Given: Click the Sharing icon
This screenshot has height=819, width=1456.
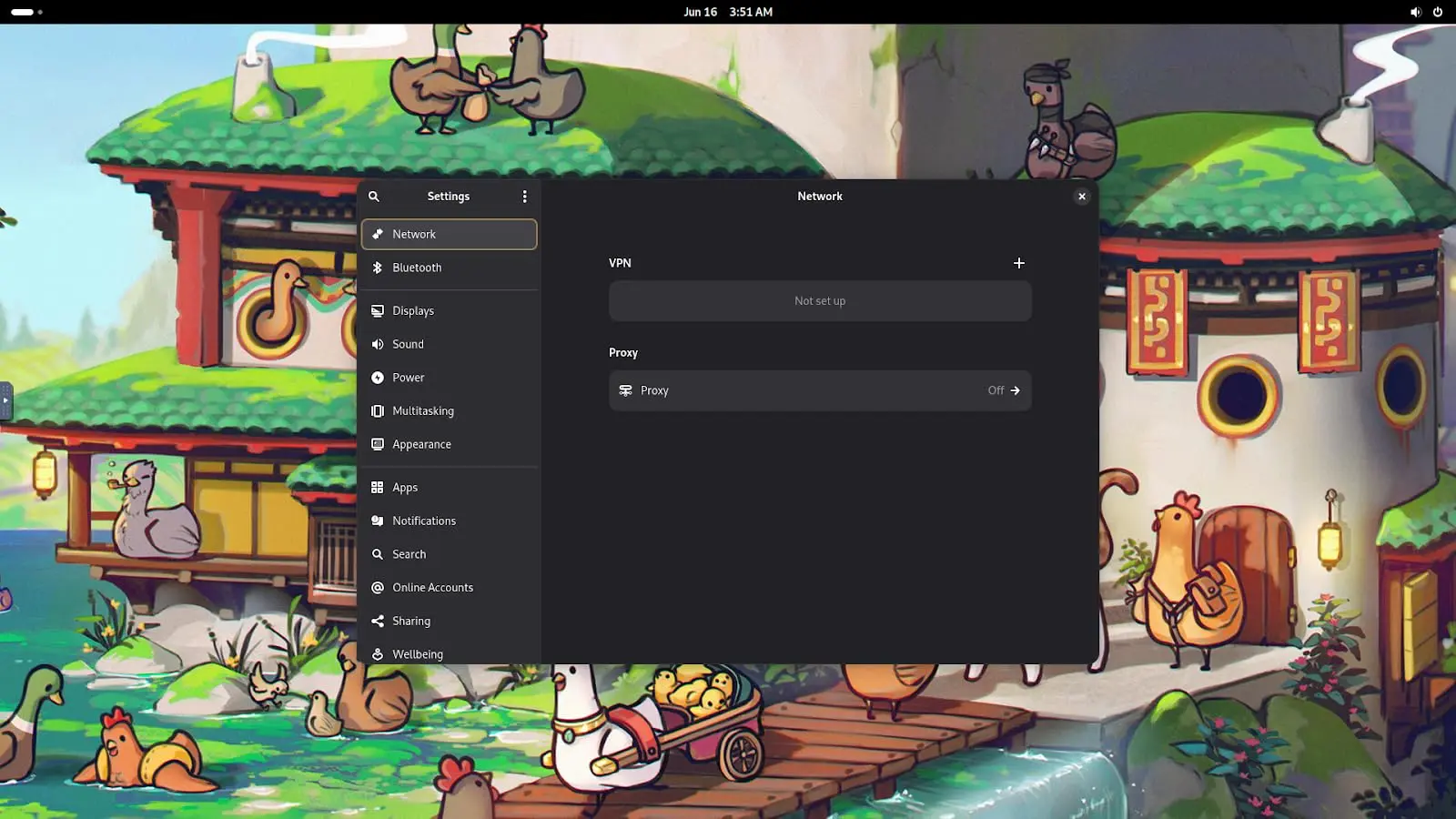Looking at the screenshot, I should 378,621.
